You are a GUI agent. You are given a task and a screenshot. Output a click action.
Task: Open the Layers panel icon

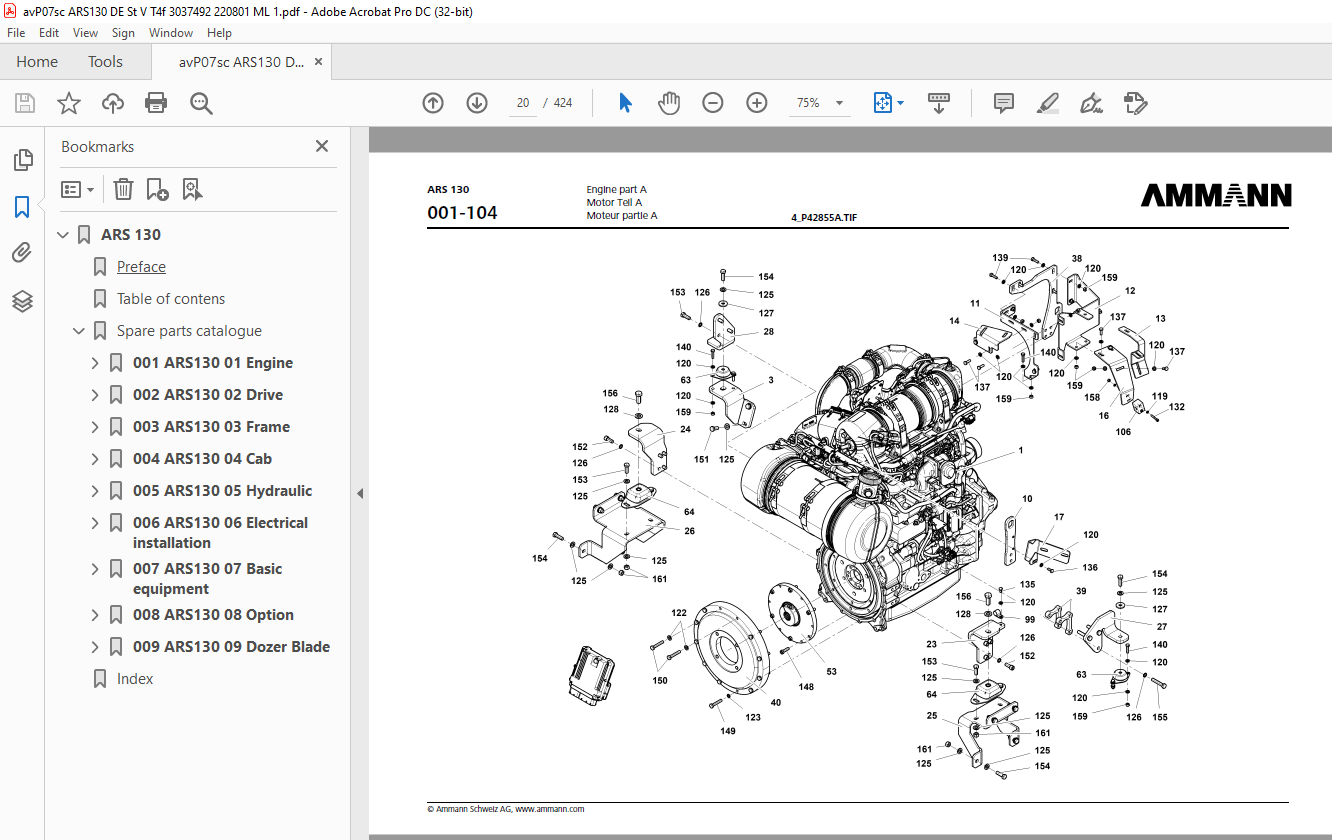tap(22, 301)
